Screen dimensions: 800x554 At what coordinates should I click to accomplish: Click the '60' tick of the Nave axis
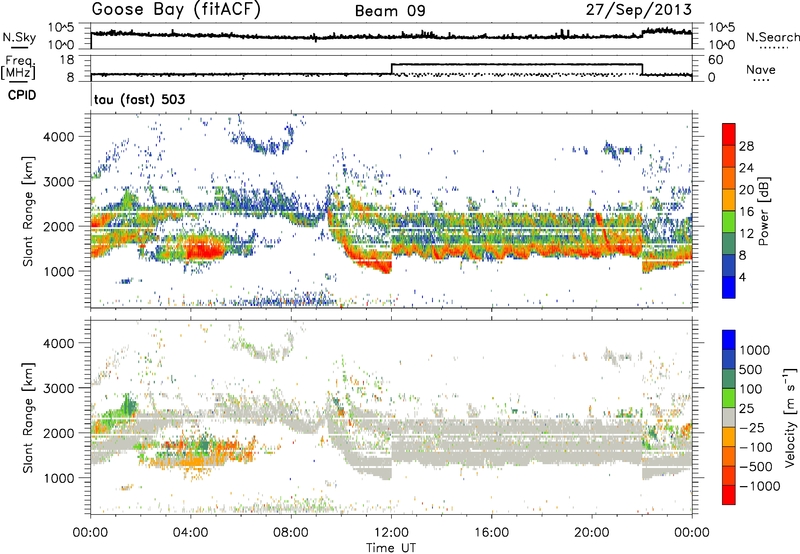[x=716, y=60]
